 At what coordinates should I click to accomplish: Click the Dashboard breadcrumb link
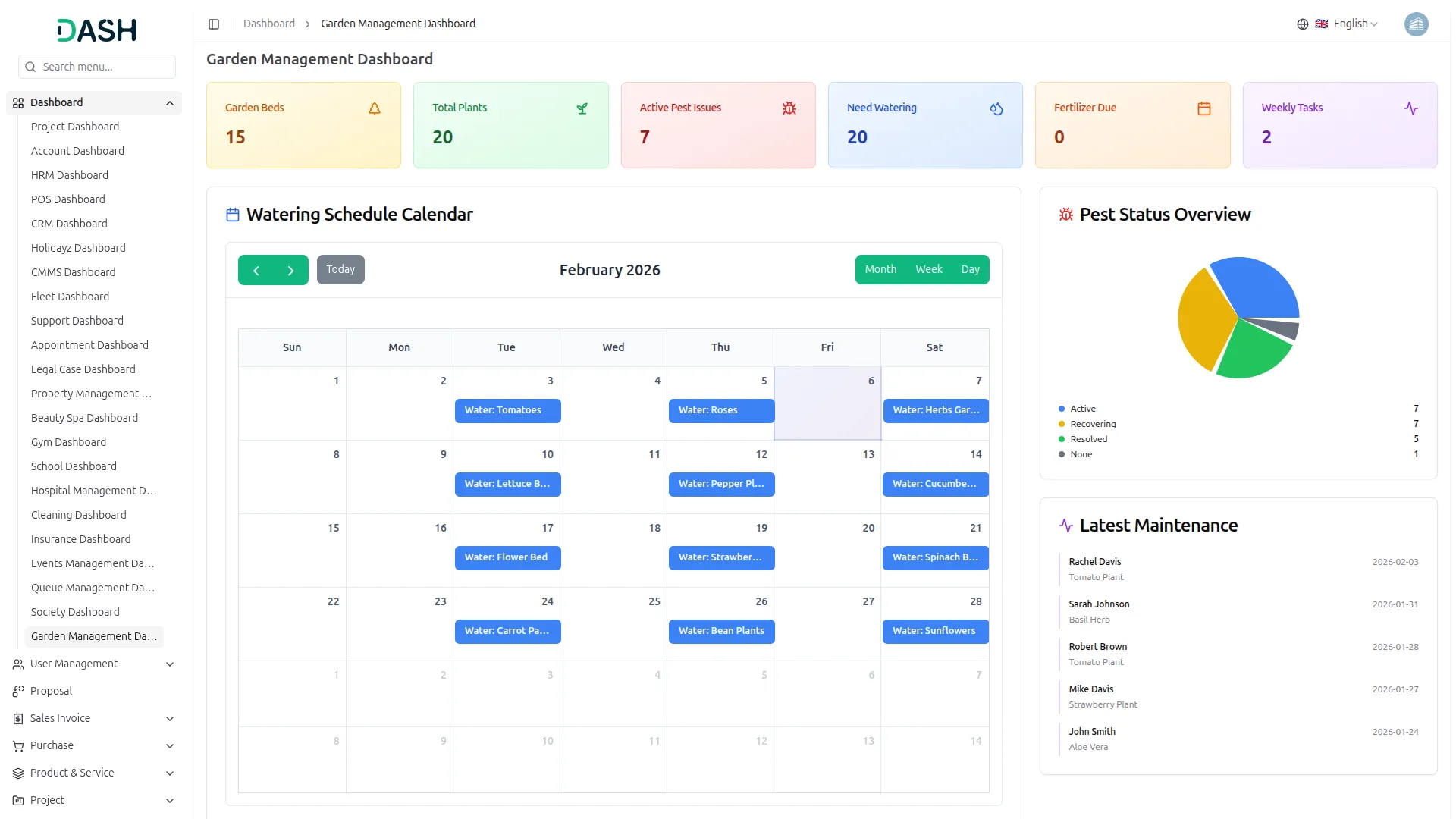click(269, 24)
